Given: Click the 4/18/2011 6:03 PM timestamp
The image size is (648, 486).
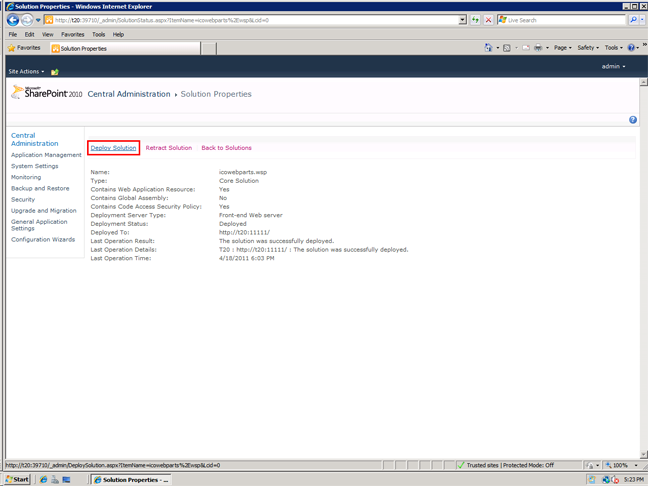Looking at the screenshot, I should [247, 259].
